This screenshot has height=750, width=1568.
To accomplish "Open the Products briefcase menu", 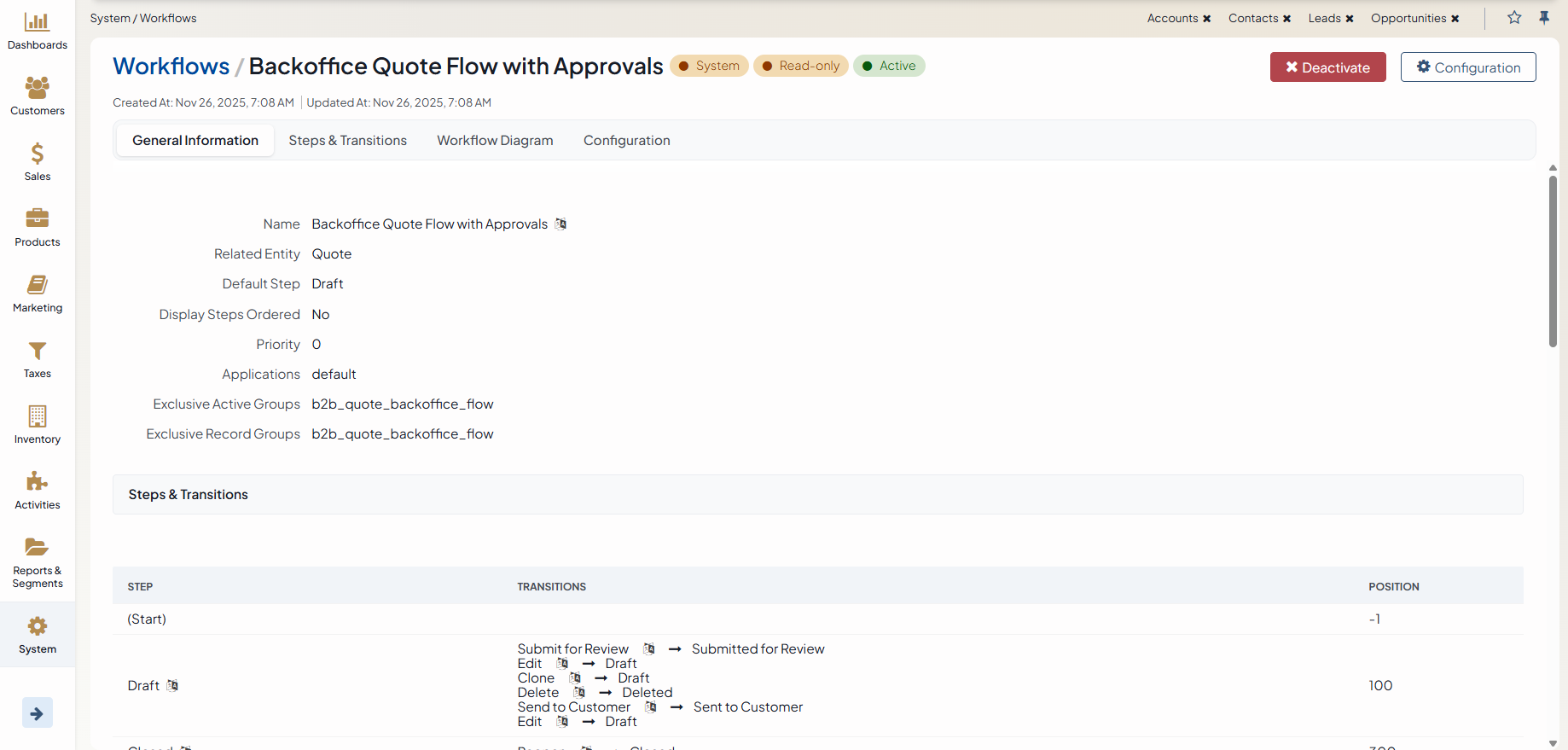I will (x=37, y=227).
